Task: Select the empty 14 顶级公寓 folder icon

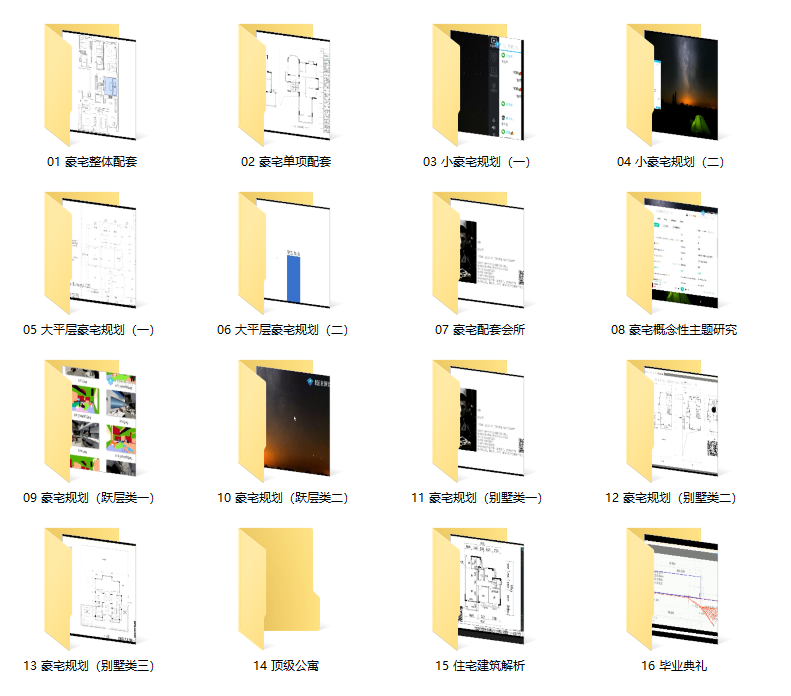Action: [x=279, y=589]
